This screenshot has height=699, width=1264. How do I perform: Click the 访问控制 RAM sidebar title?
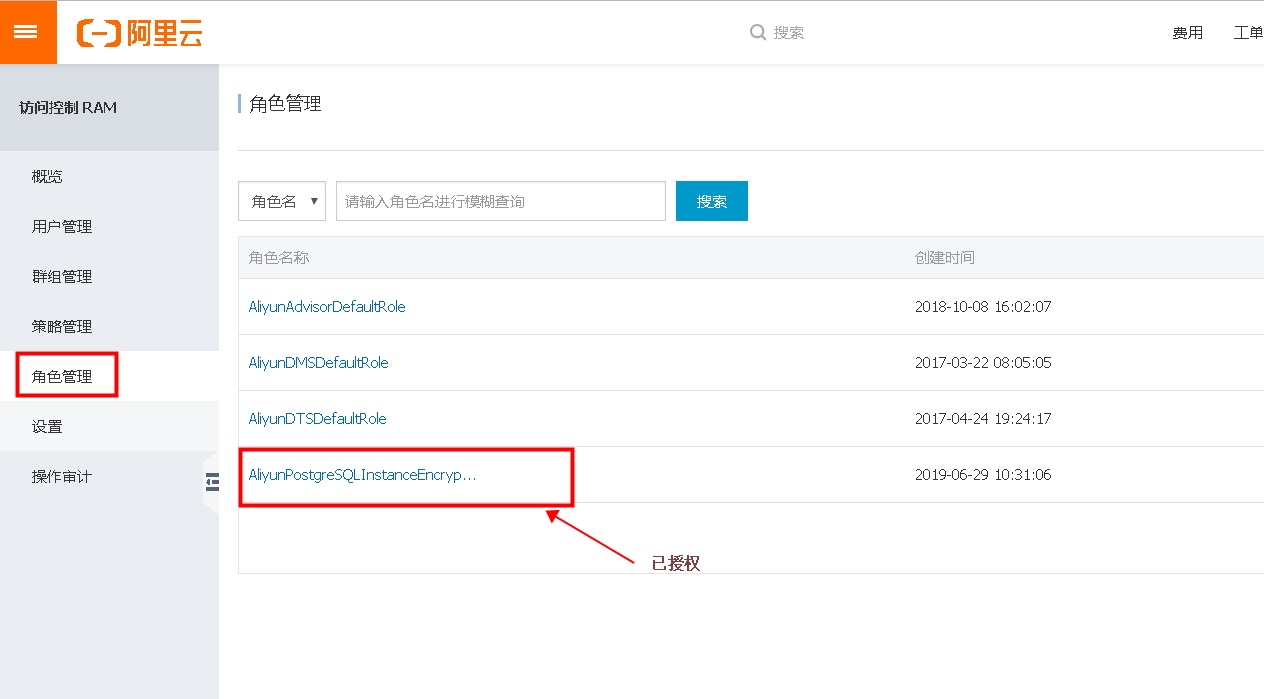coord(68,107)
